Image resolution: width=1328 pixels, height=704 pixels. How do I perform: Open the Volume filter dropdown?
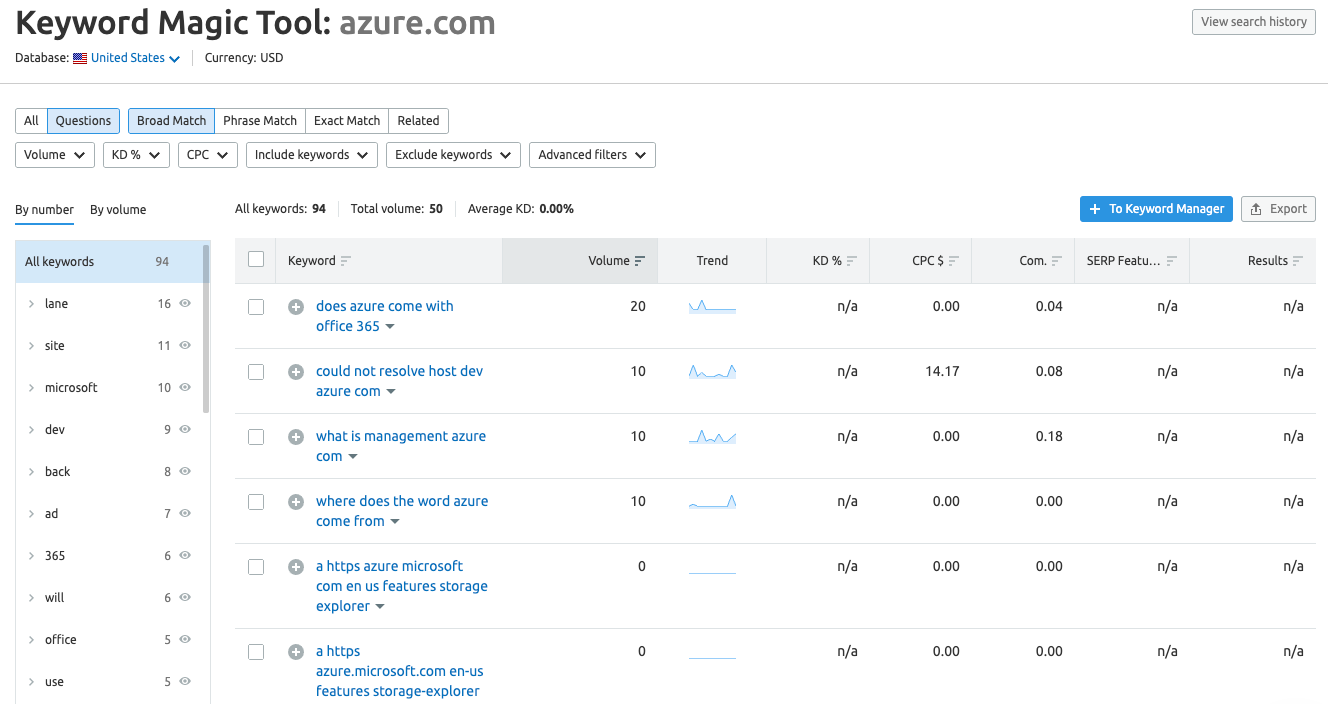tap(55, 155)
